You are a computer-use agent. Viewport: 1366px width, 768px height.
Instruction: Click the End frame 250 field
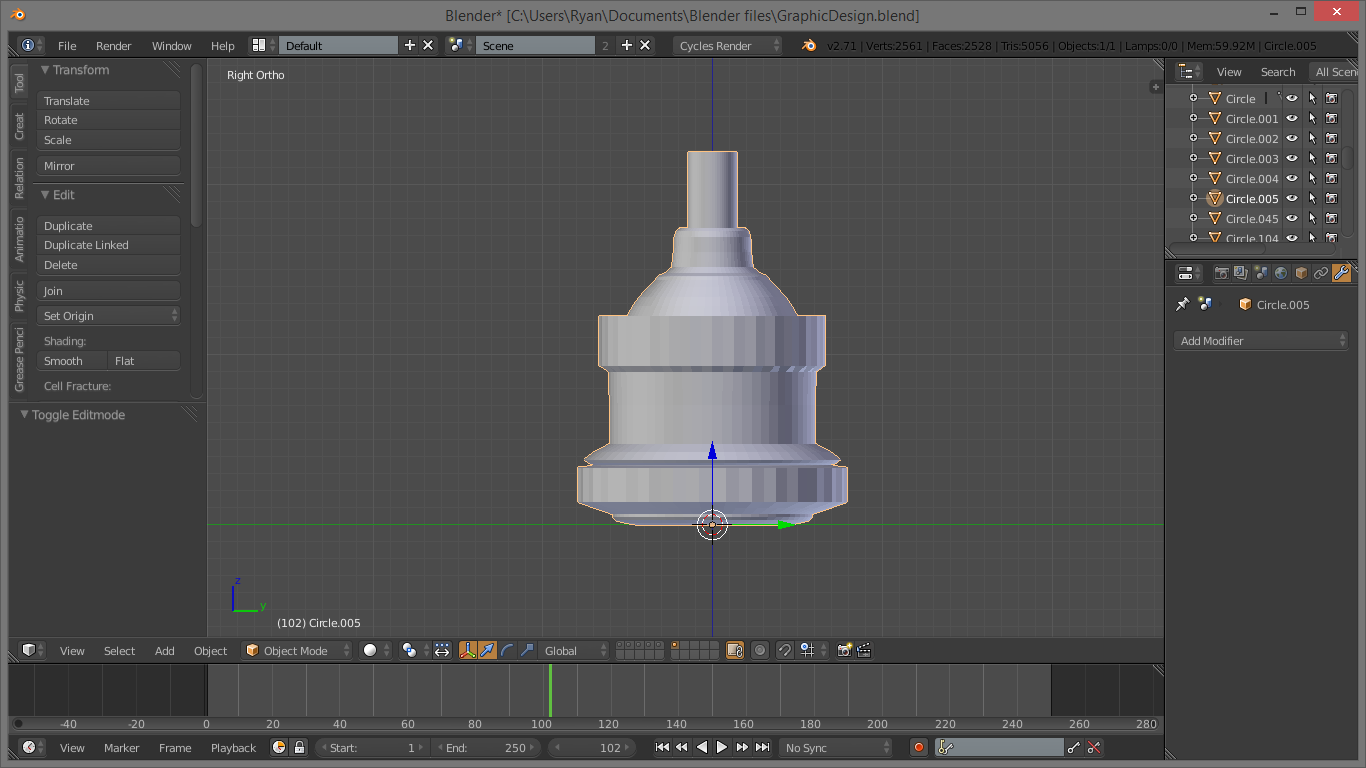click(x=487, y=747)
